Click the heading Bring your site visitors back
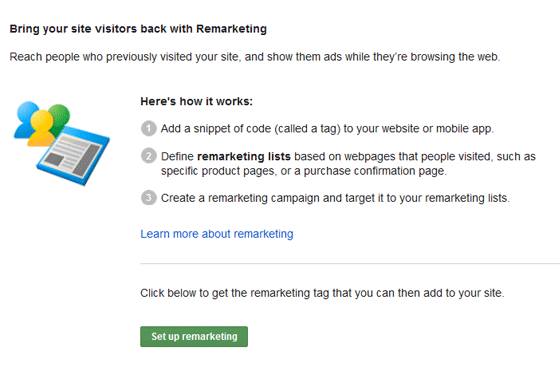 [138, 29]
